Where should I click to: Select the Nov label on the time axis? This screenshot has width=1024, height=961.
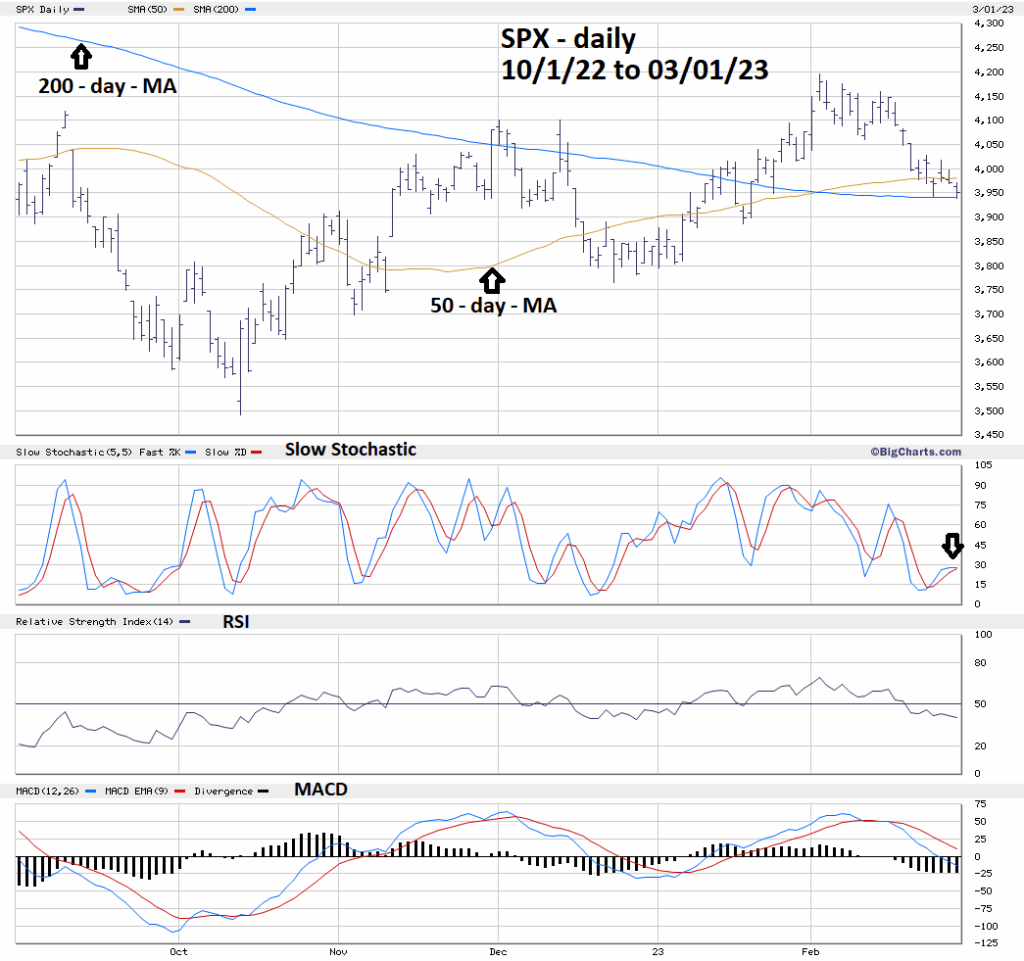point(338,950)
